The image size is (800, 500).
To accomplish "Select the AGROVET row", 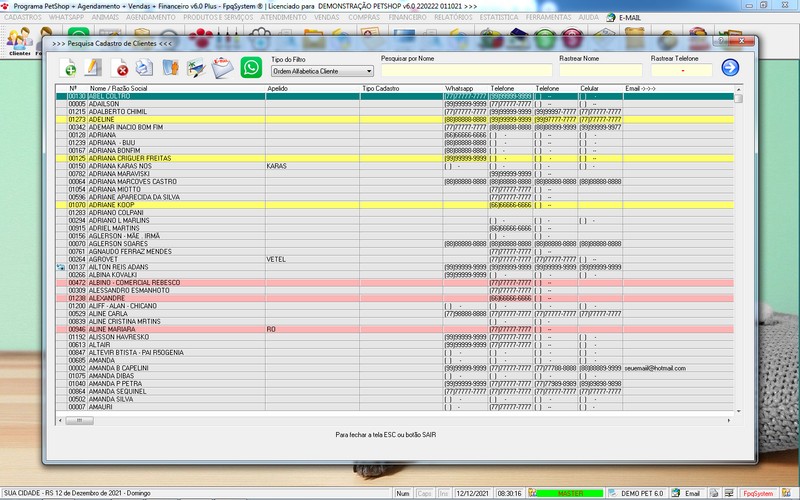I will click(x=395, y=259).
